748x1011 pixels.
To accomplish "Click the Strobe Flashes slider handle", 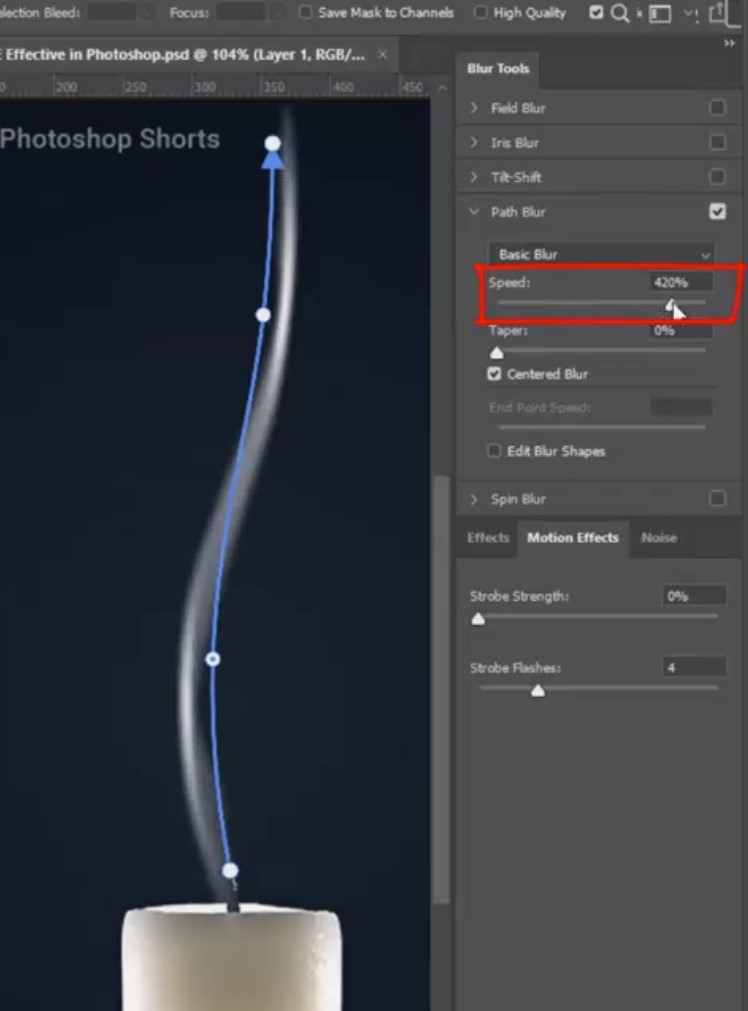I will coord(538,691).
